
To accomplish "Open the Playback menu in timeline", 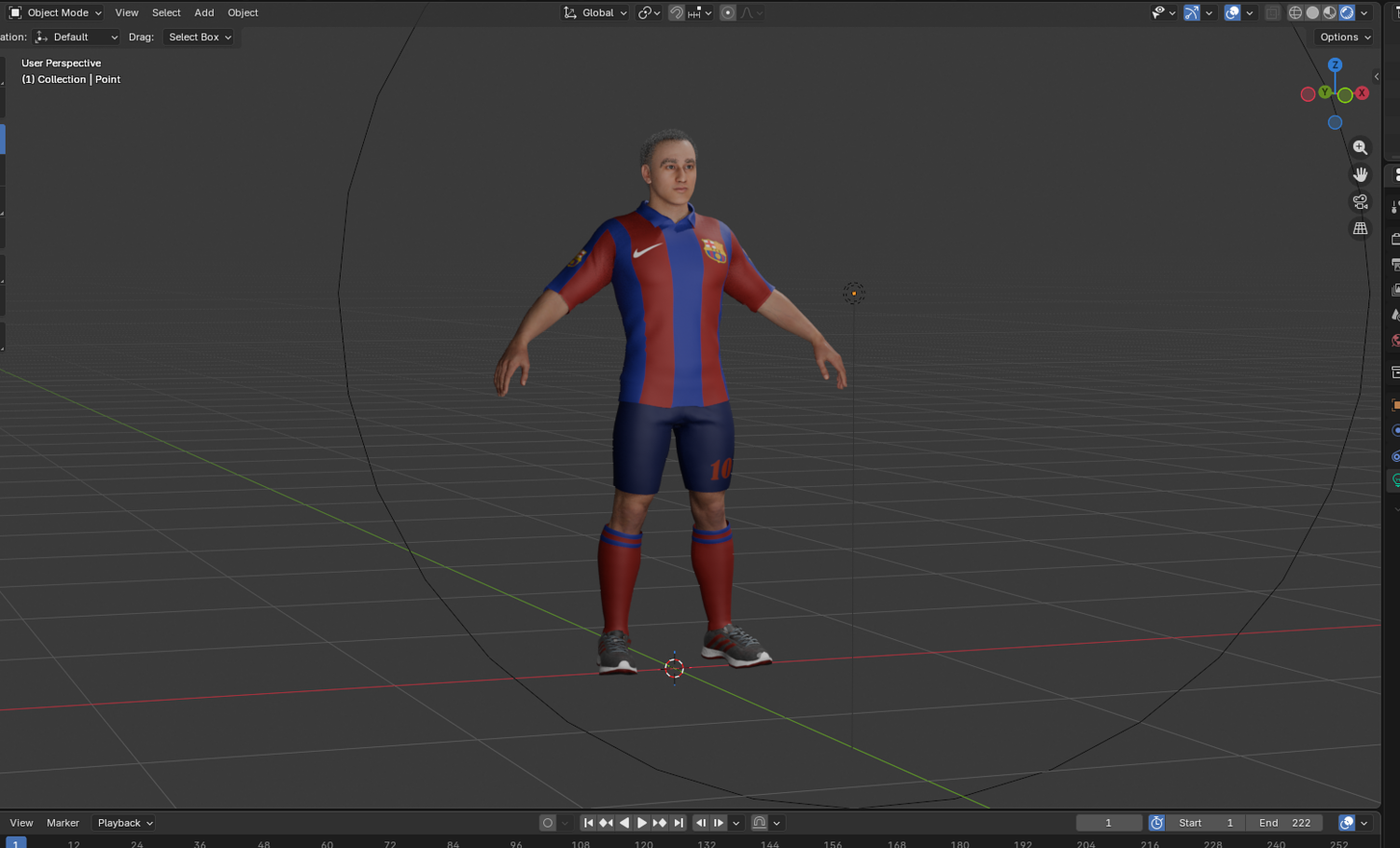I will (x=125, y=823).
